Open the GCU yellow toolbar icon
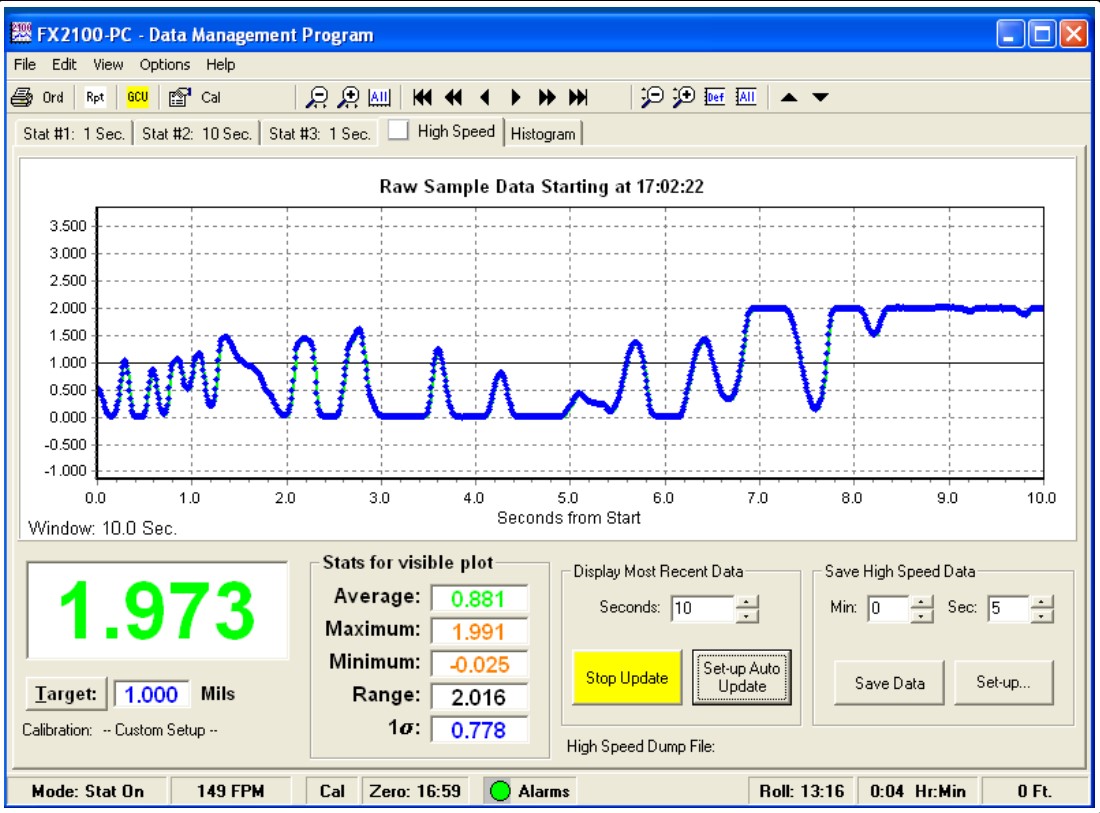Image resolution: width=1100 pixels, height=813 pixels. point(136,97)
